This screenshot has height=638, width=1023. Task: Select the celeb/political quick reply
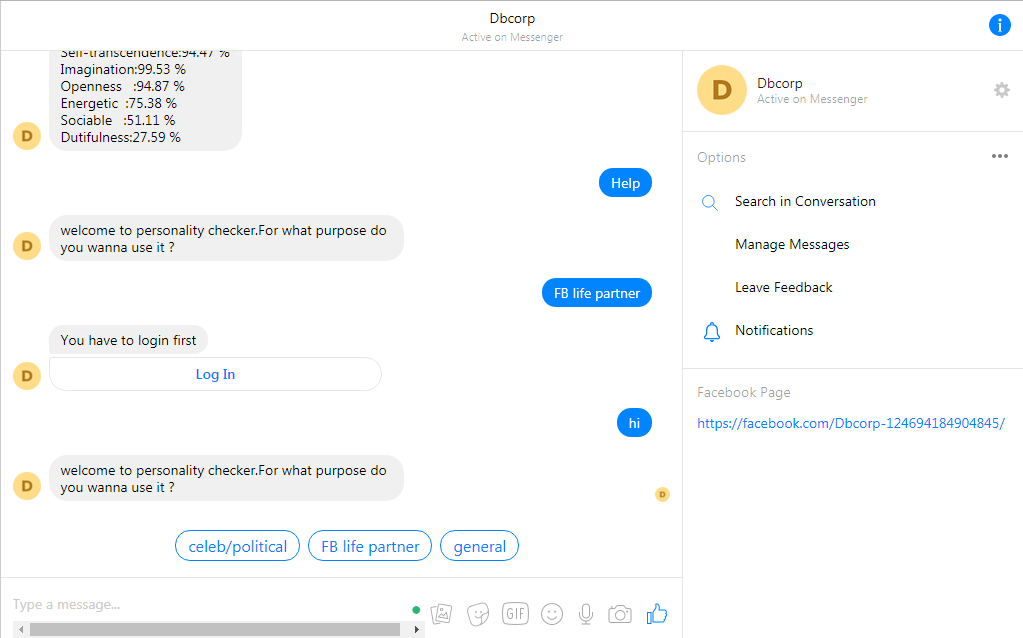click(237, 546)
